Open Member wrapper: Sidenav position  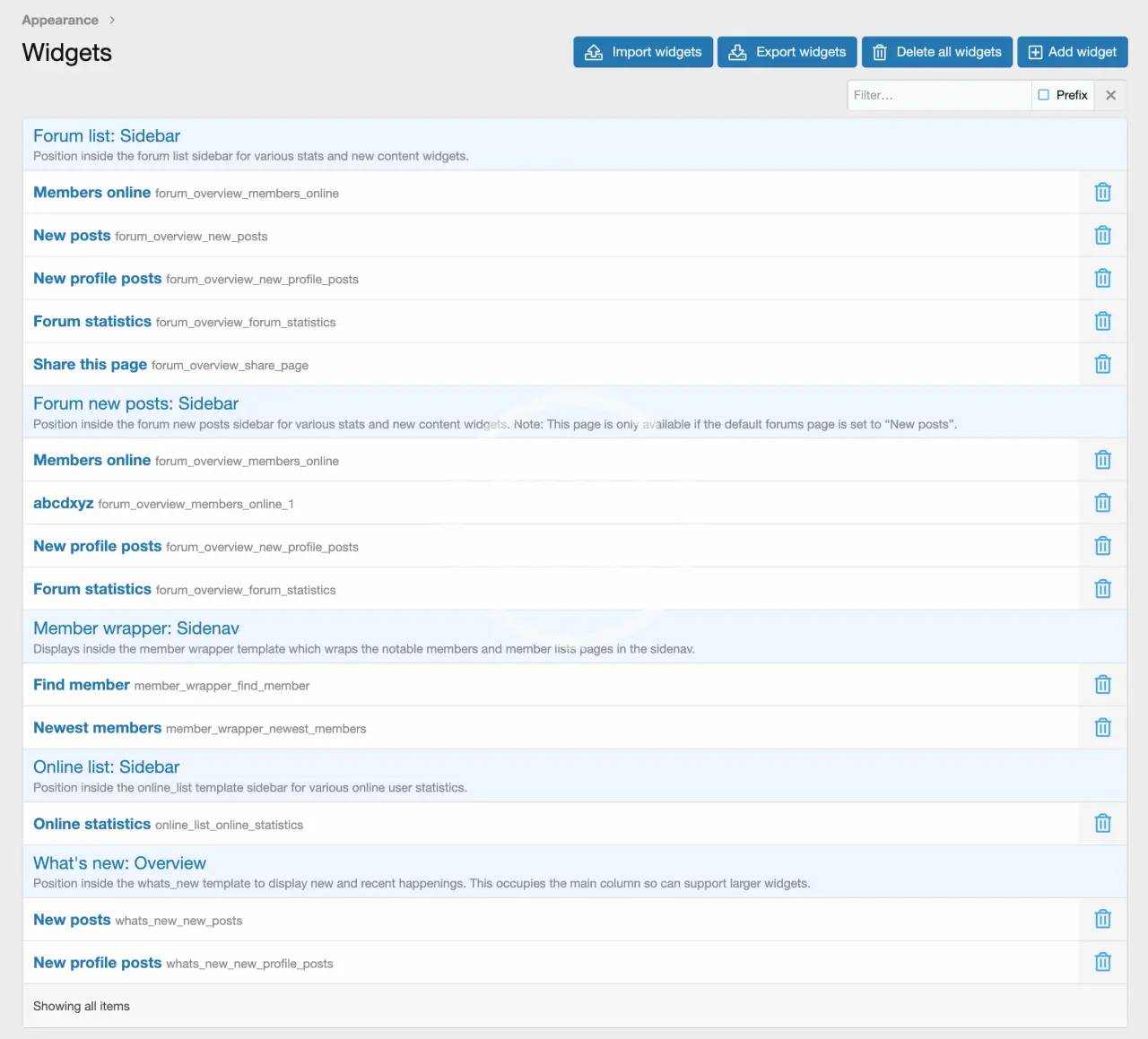[136, 628]
